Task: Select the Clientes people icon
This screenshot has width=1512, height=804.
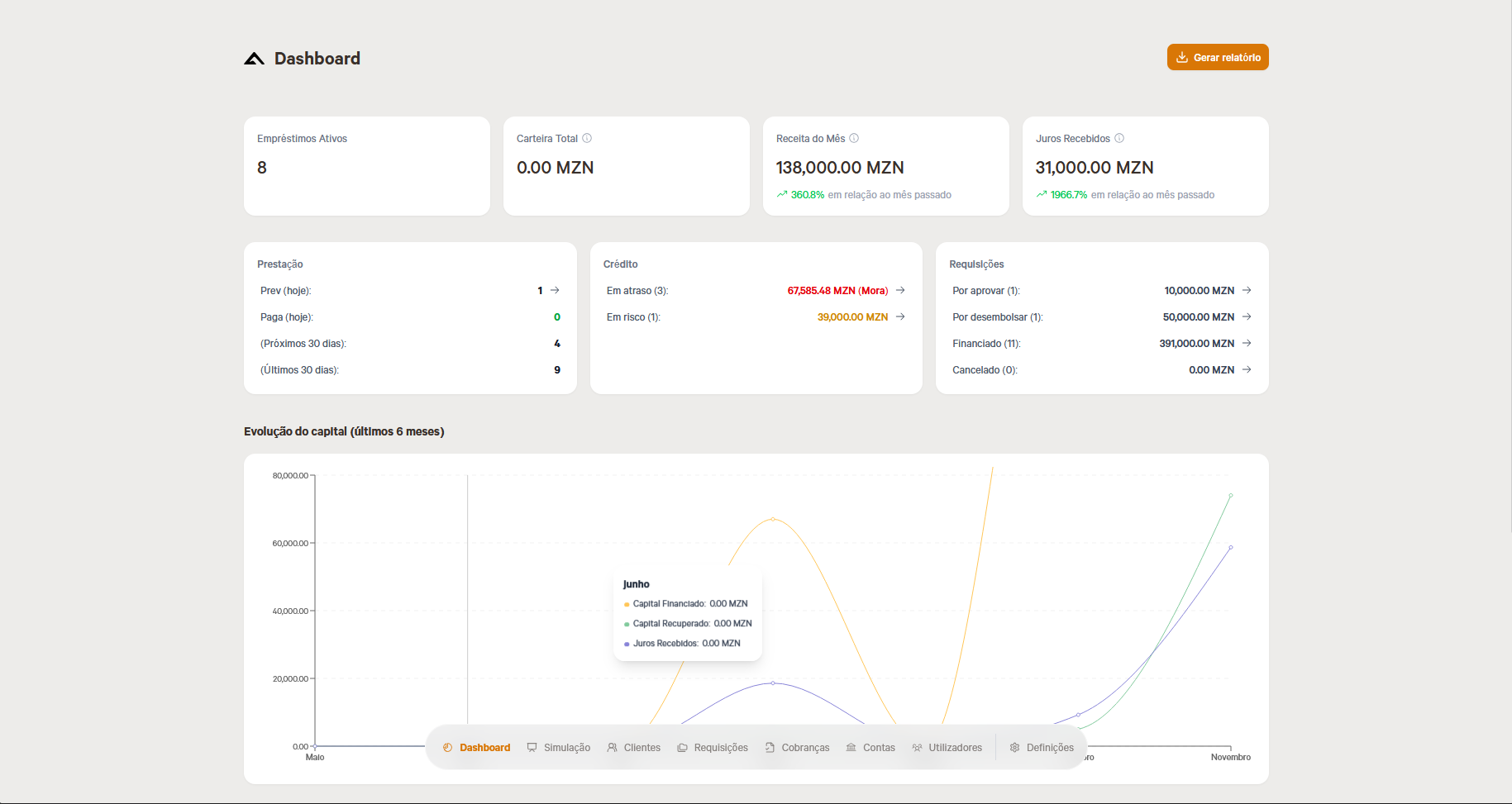Action: click(x=612, y=747)
